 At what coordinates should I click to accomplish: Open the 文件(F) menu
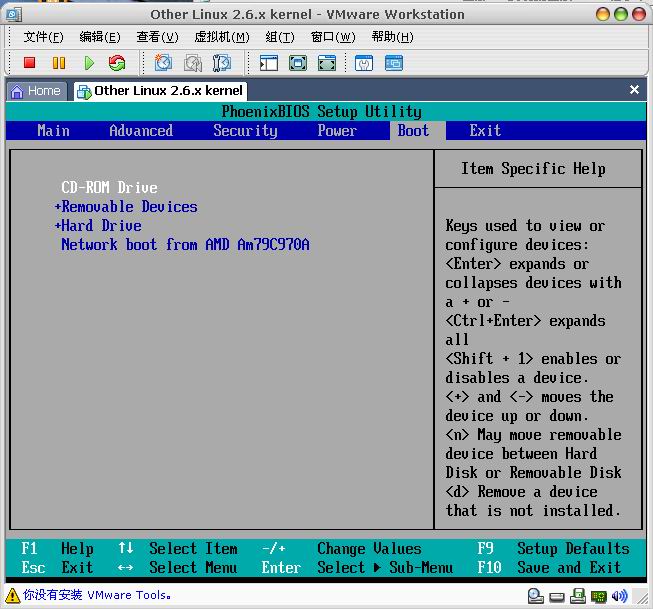[x=43, y=37]
